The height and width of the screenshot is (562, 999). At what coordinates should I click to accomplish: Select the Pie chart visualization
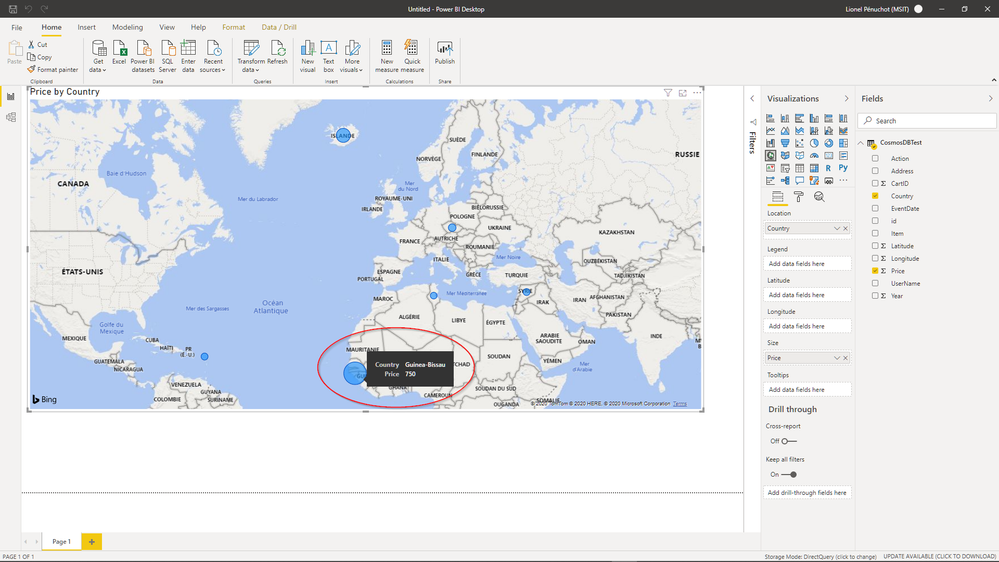814,143
